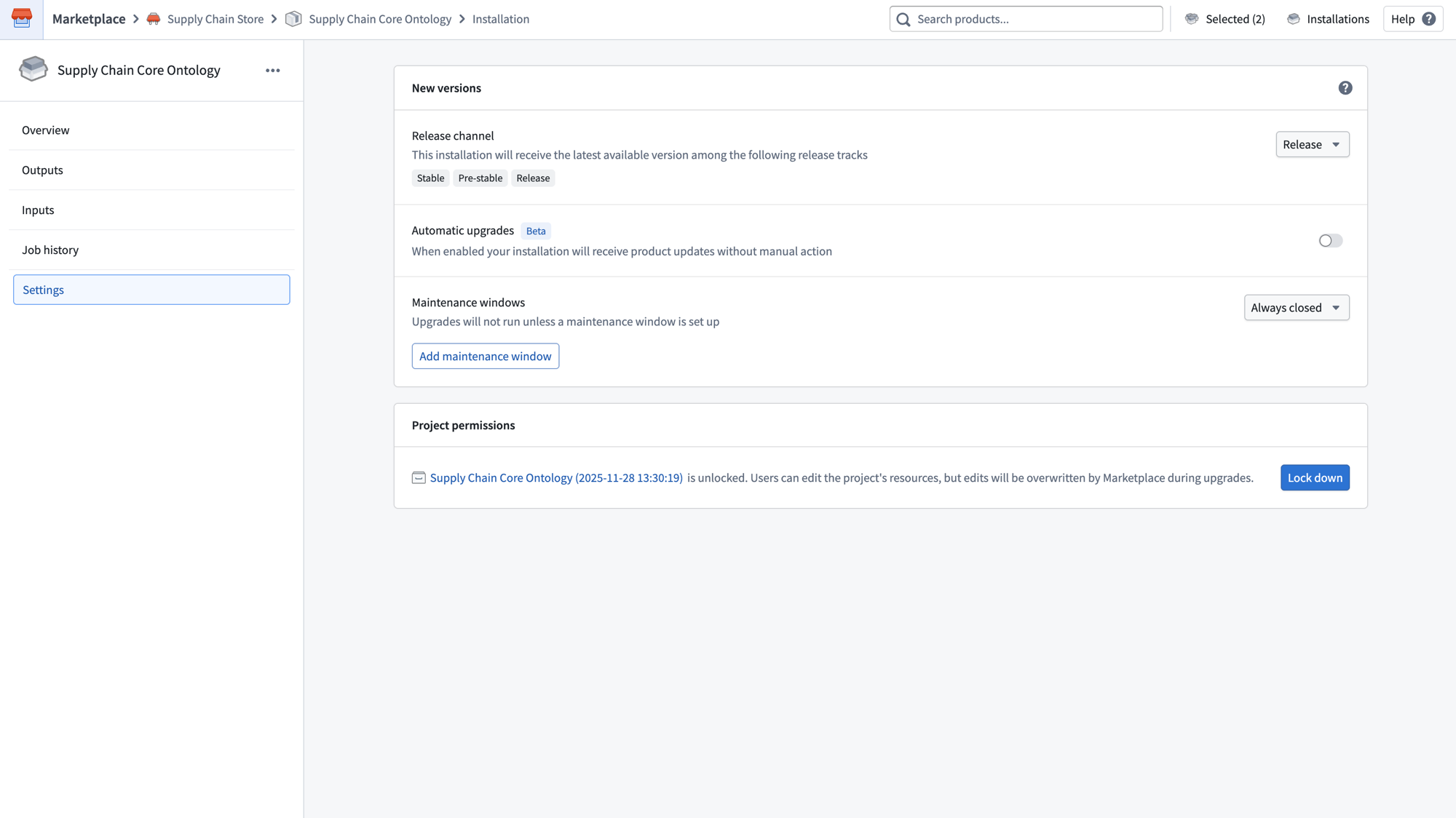
Task: Select the Settings sidebar item
Action: coord(151,290)
